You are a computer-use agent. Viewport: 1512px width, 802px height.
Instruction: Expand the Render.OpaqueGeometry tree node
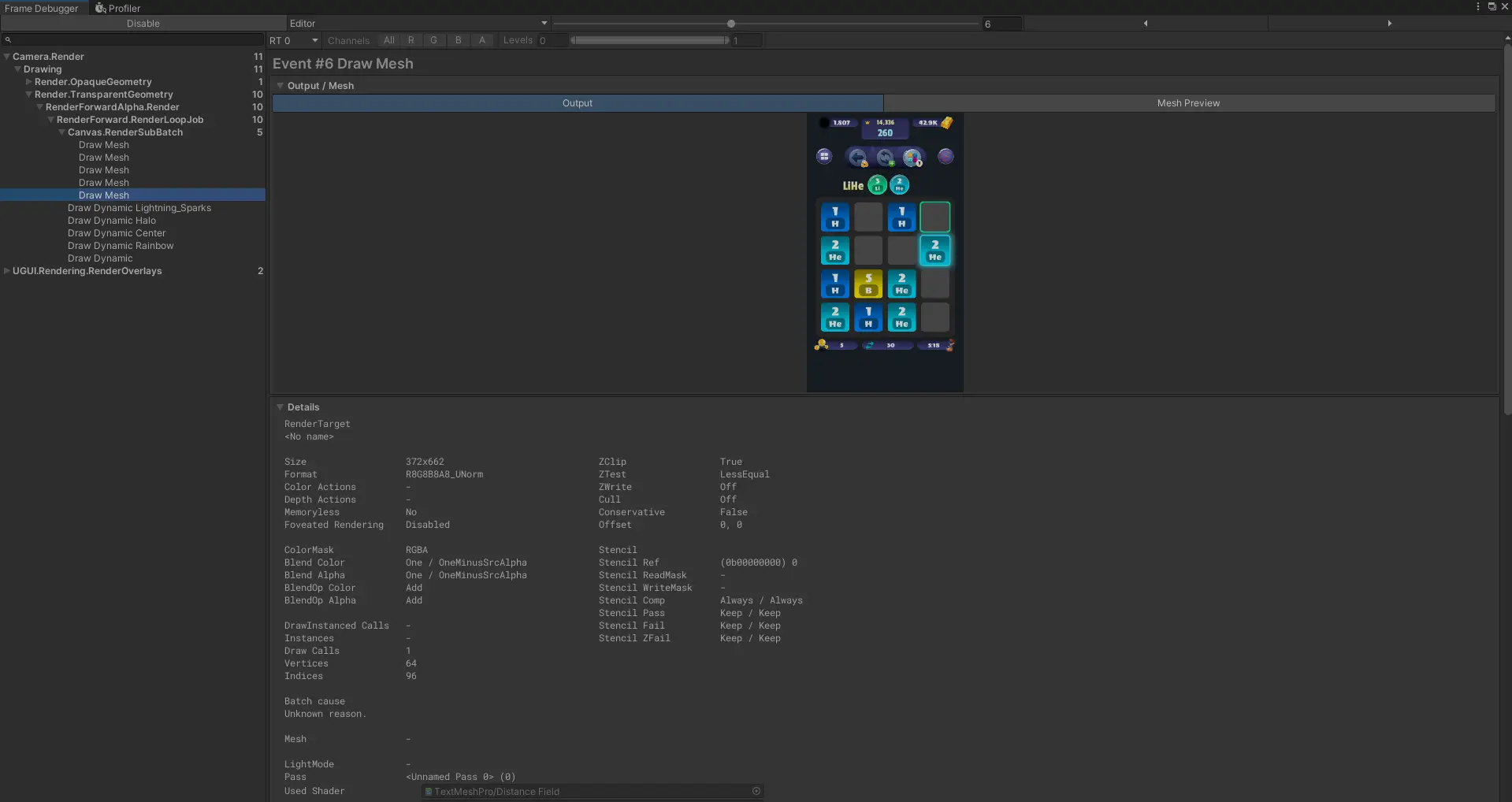(x=28, y=82)
